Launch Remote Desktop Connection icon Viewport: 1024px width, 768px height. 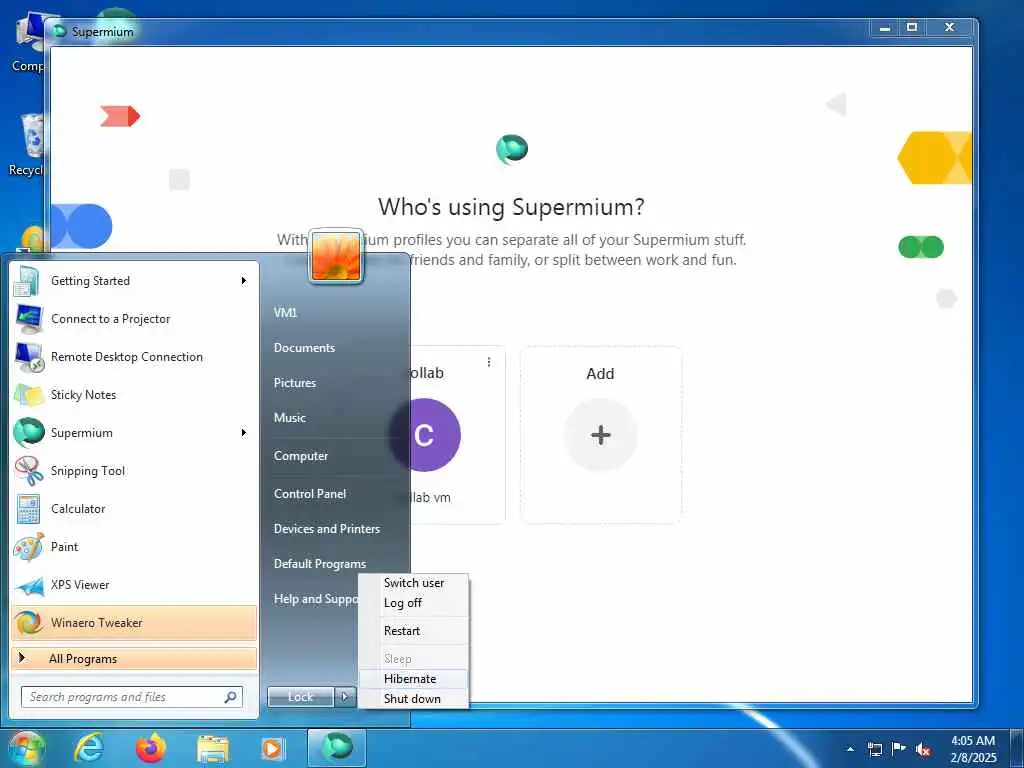[x=28, y=357]
